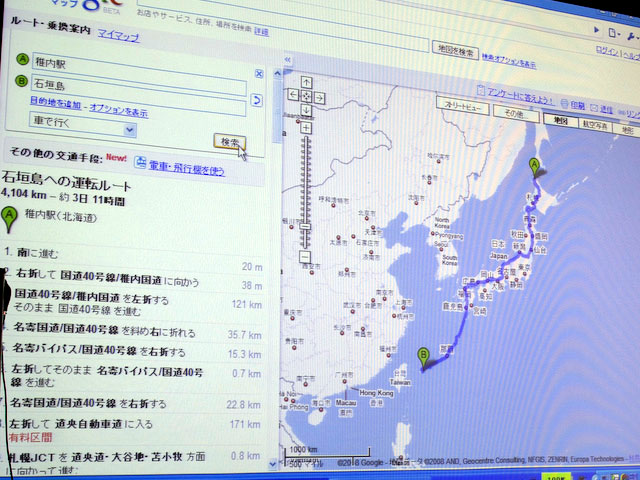This screenshot has height=480, width=640.
Task: Zoom in with the plus button
Action: (x=306, y=128)
